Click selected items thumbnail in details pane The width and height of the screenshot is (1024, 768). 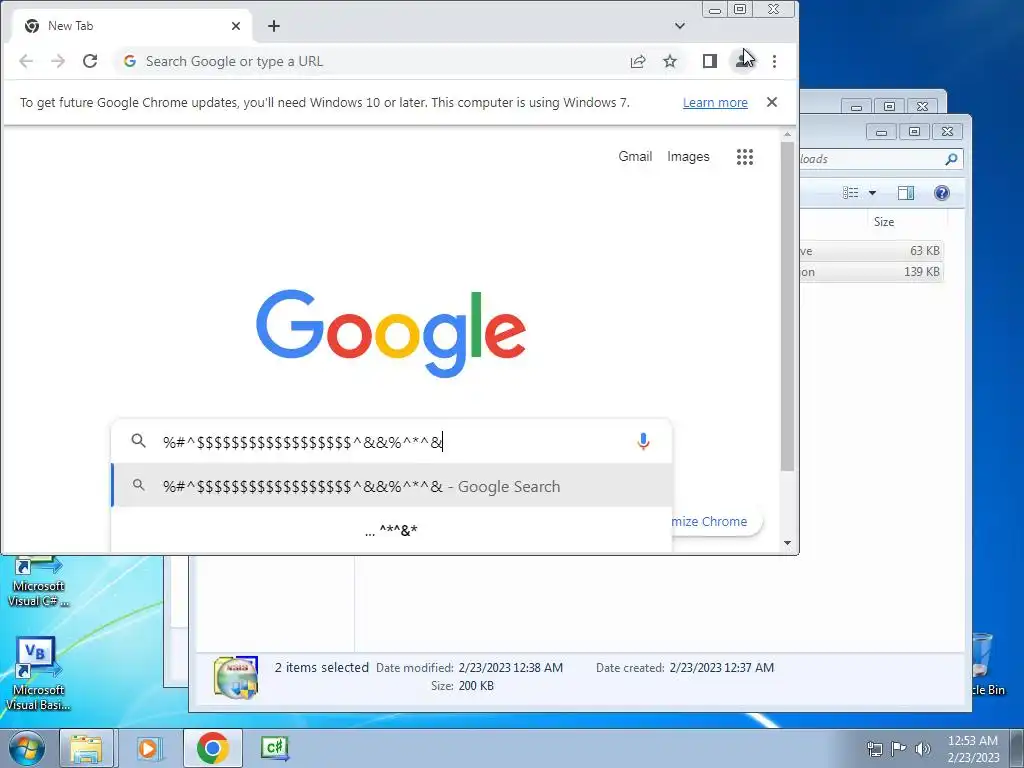pos(236,677)
